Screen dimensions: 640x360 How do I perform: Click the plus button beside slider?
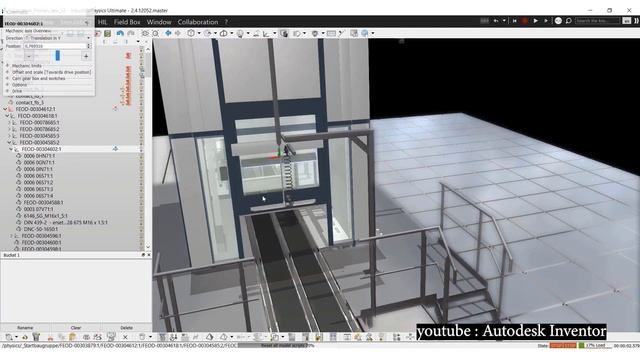(86, 56)
